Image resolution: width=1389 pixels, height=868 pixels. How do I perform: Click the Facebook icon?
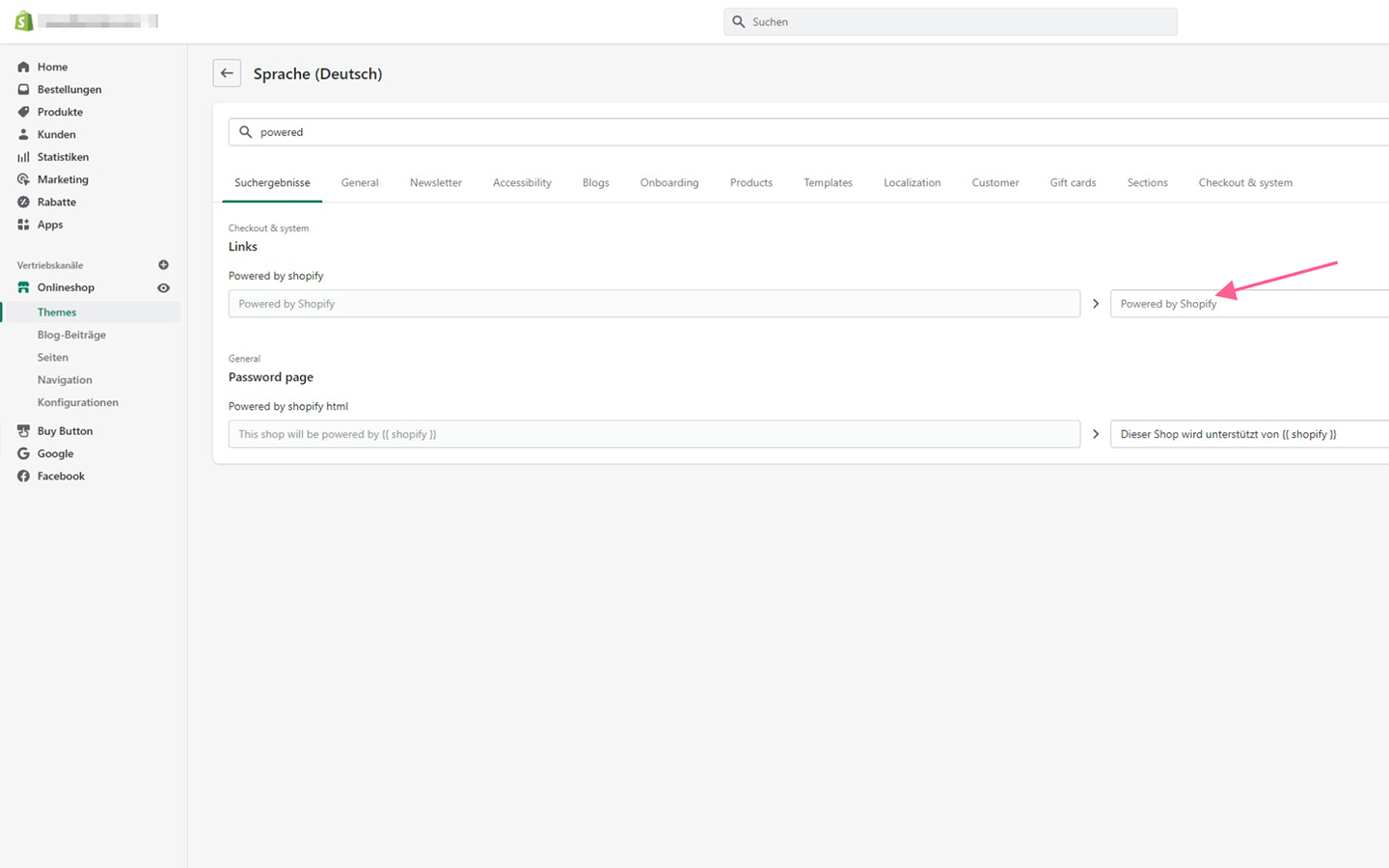click(x=23, y=476)
